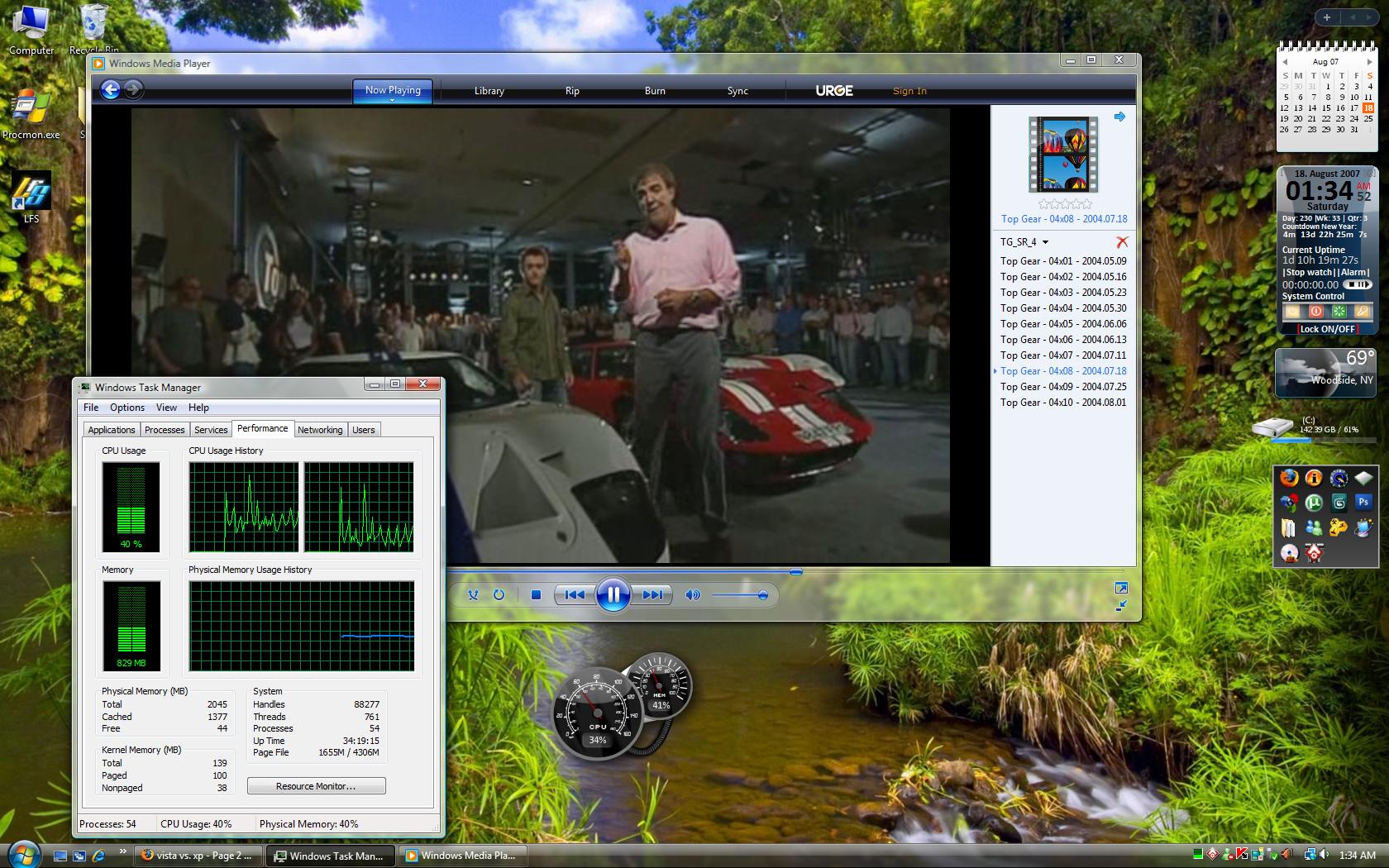1389x868 pixels.
Task: Open the View menu in Task Manager
Action: (166, 408)
